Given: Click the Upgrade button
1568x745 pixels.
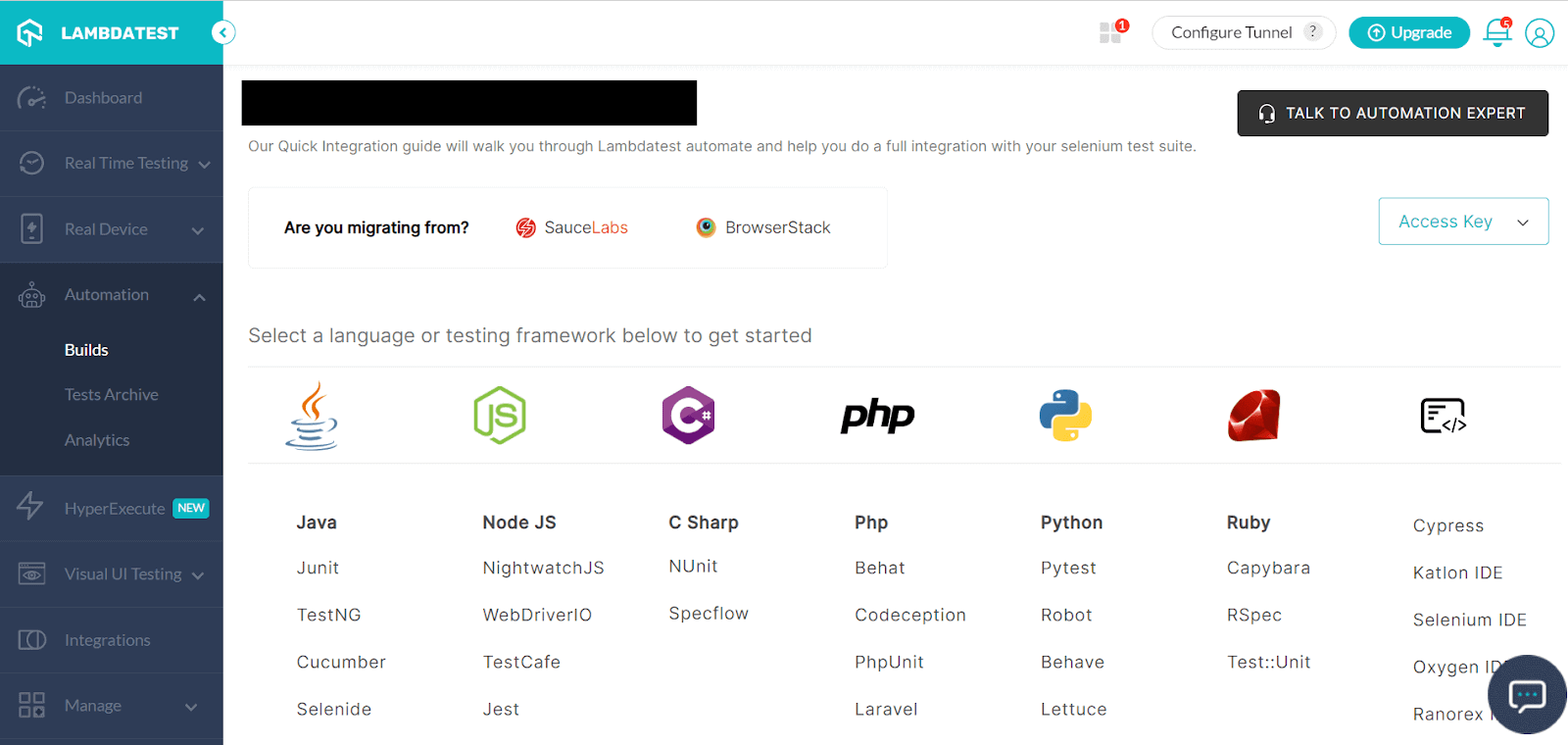Looking at the screenshot, I should [1408, 32].
